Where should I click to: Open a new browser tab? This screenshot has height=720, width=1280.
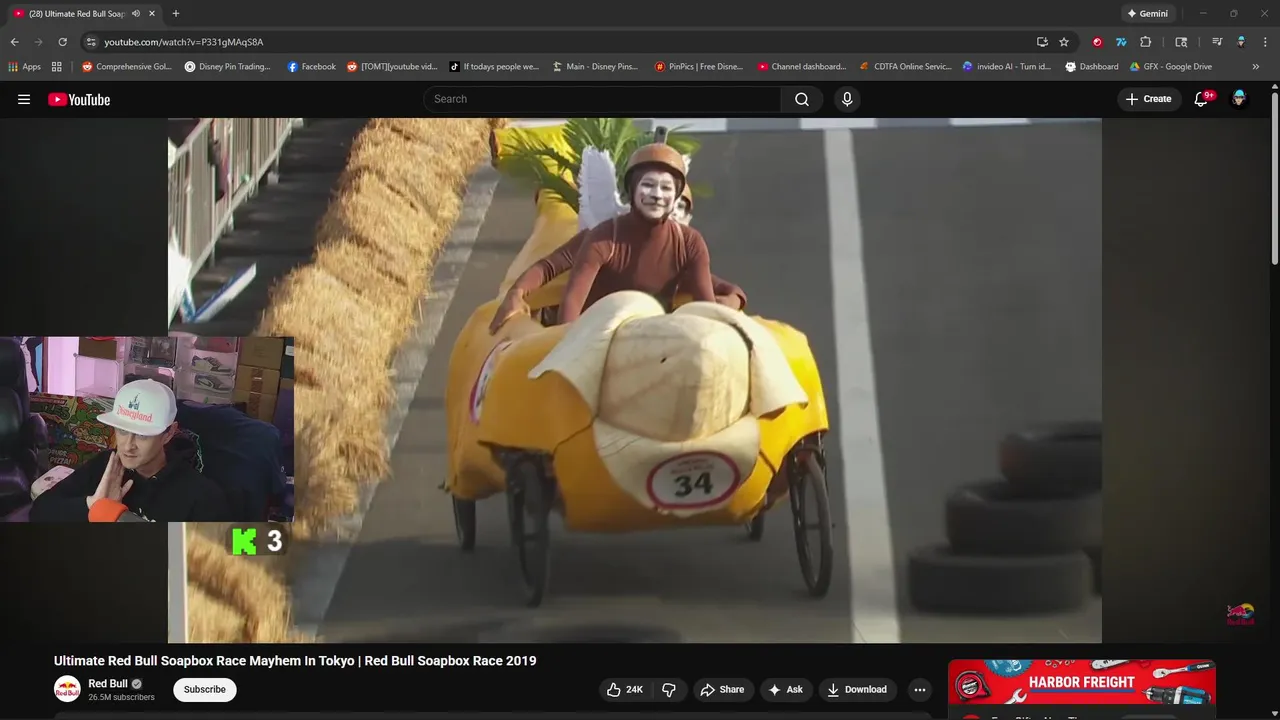pyautogui.click(x=176, y=14)
